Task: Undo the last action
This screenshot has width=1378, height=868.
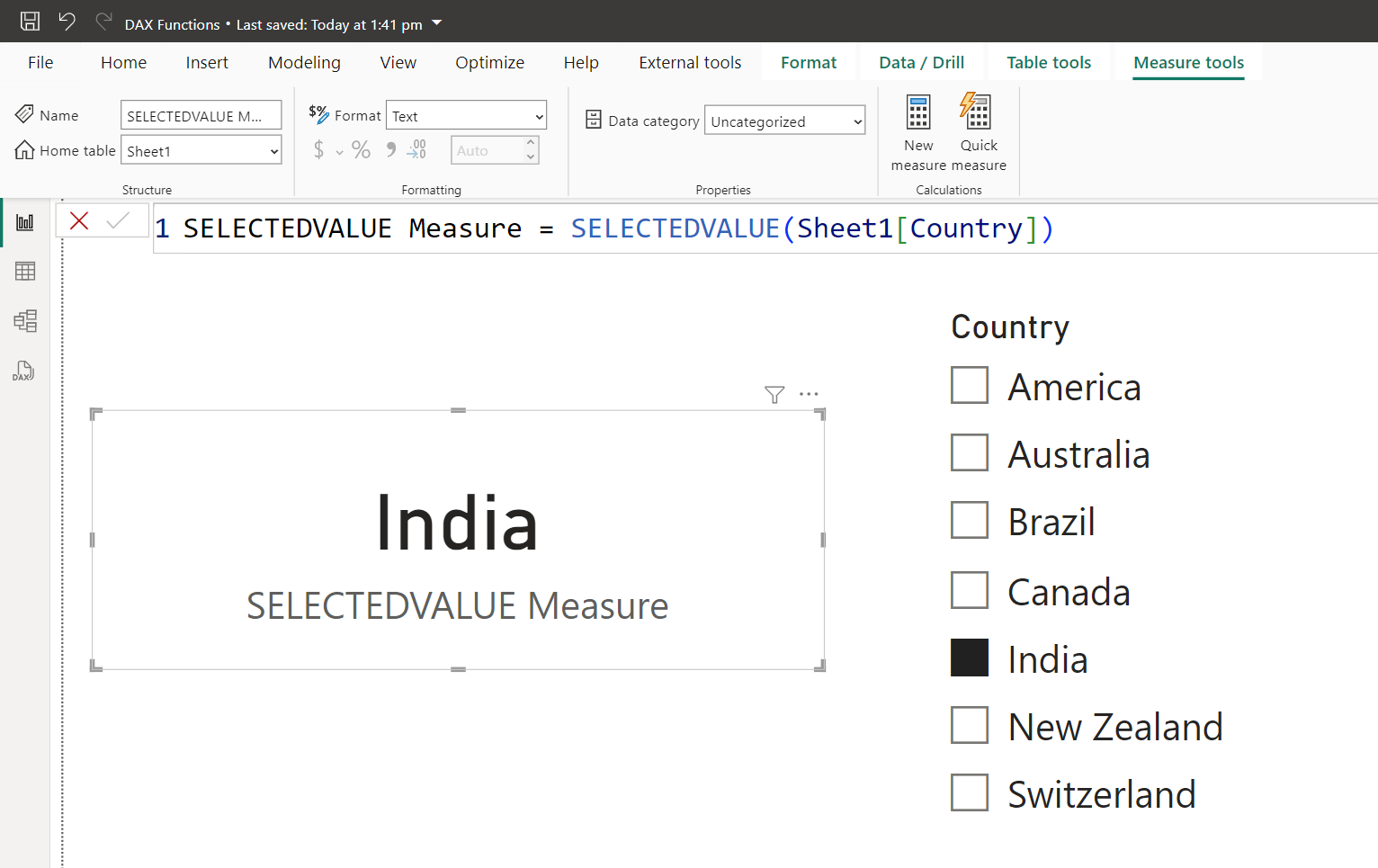Action: (x=67, y=21)
